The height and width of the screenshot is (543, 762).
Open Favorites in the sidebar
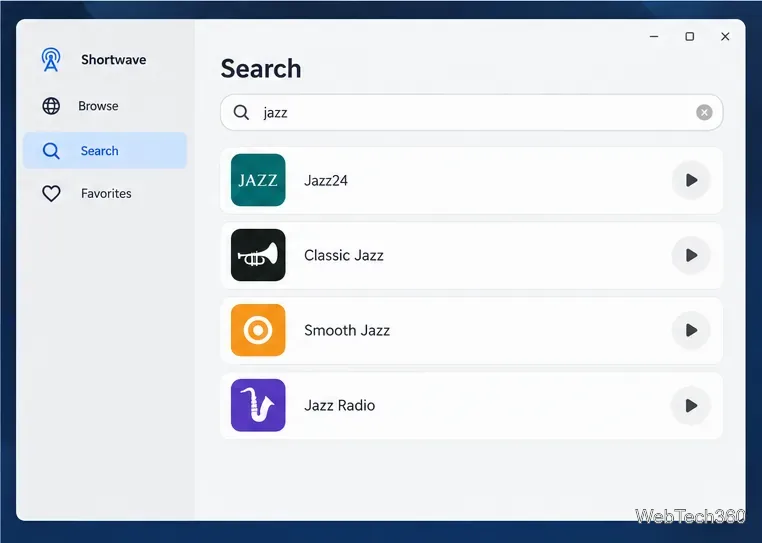(x=105, y=193)
